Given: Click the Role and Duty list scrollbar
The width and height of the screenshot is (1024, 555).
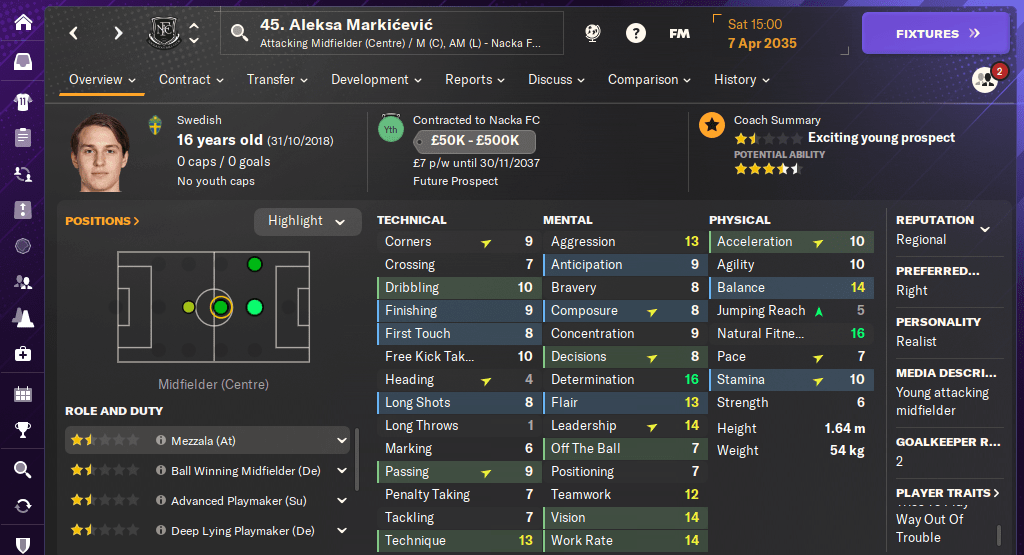Looking at the screenshot, I should click(x=357, y=460).
